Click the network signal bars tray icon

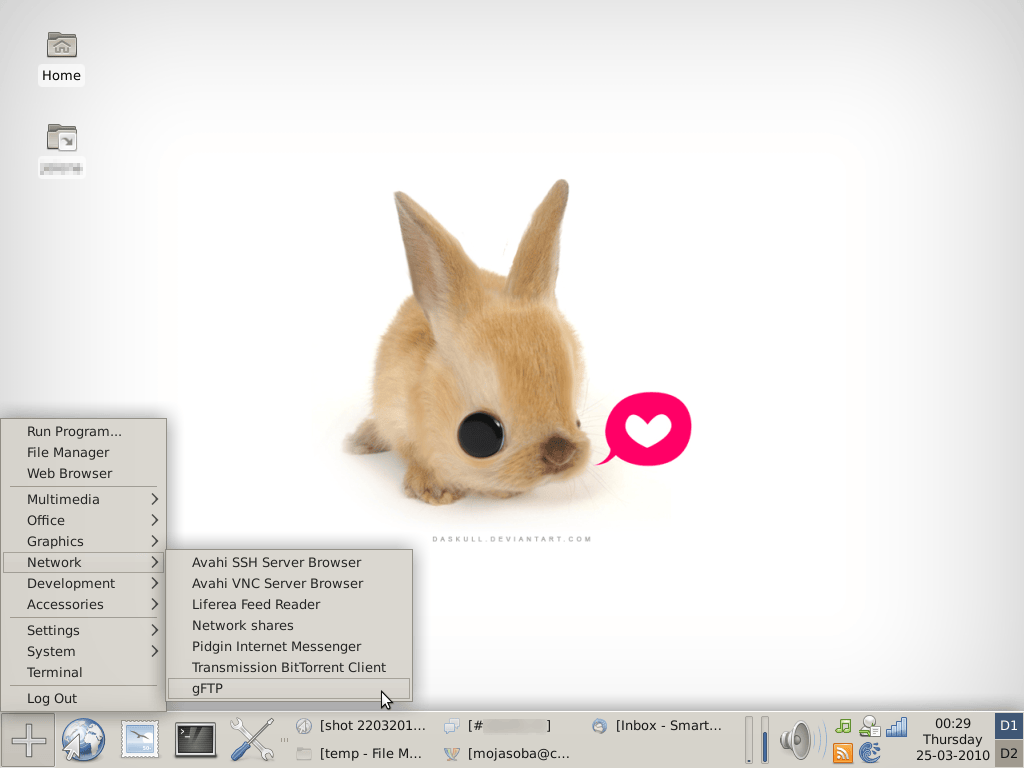pos(896,728)
